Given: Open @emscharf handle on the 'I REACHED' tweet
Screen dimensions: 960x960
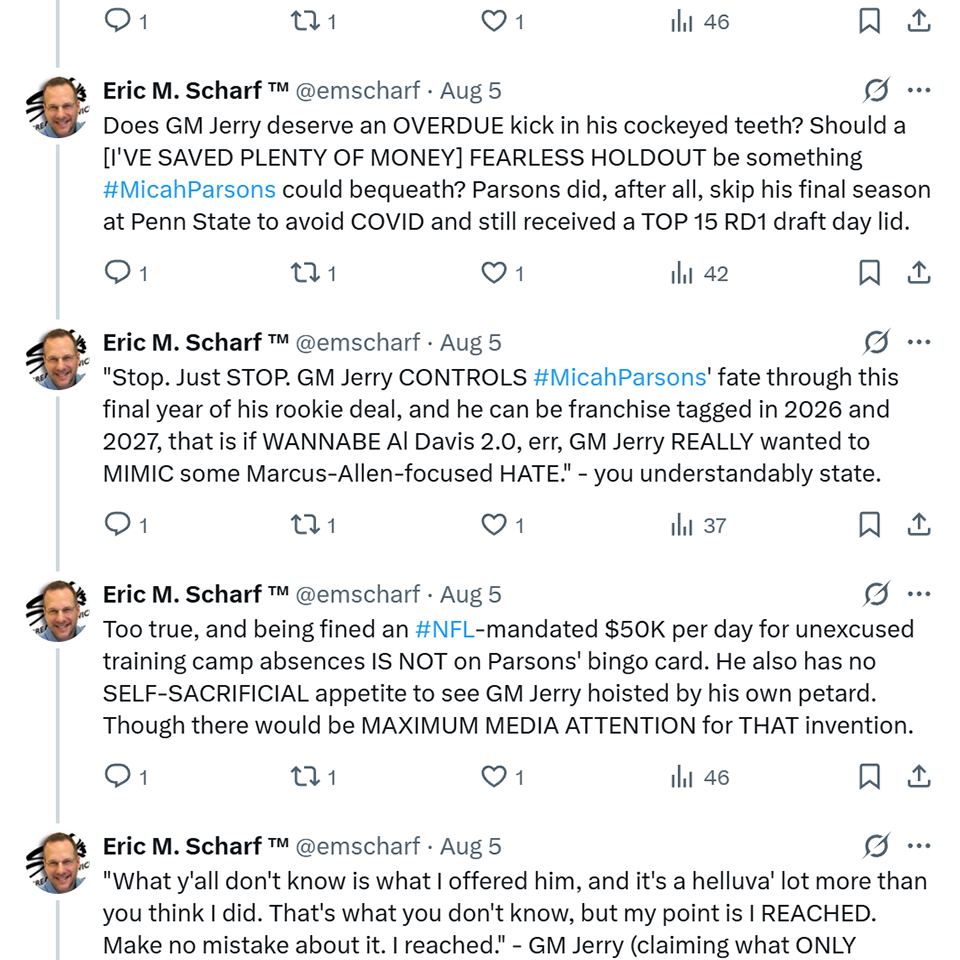Looking at the screenshot, I should pyautogui.click(x=358, y=846).
